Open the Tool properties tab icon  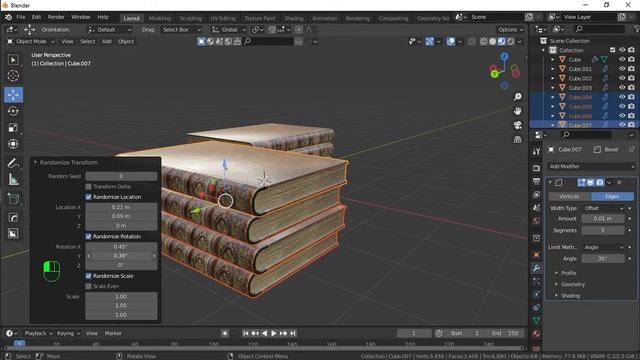(536, 151)
